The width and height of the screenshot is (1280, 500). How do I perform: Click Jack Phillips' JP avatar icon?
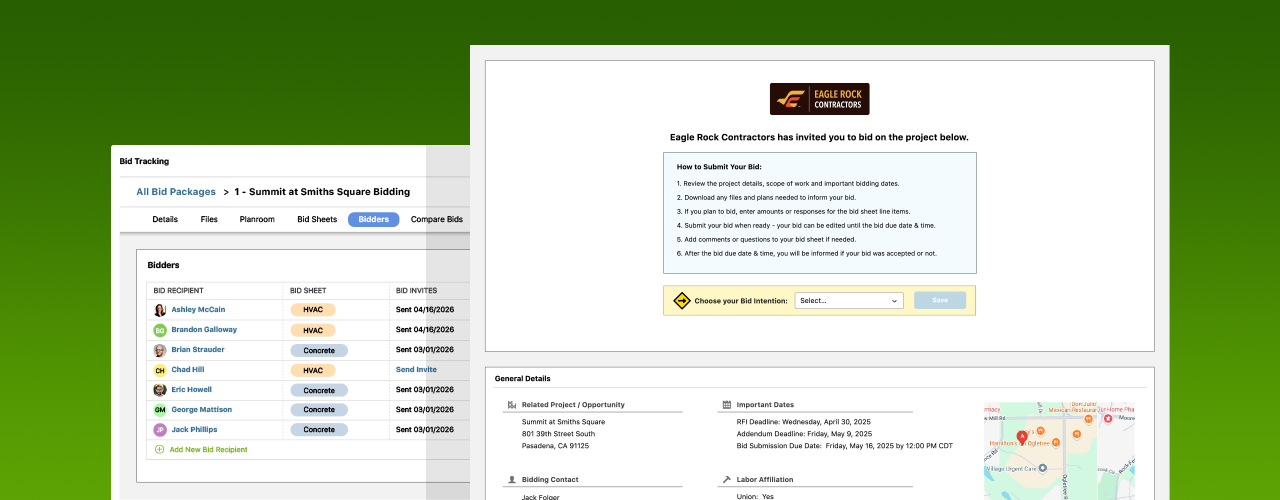(160, 430)
